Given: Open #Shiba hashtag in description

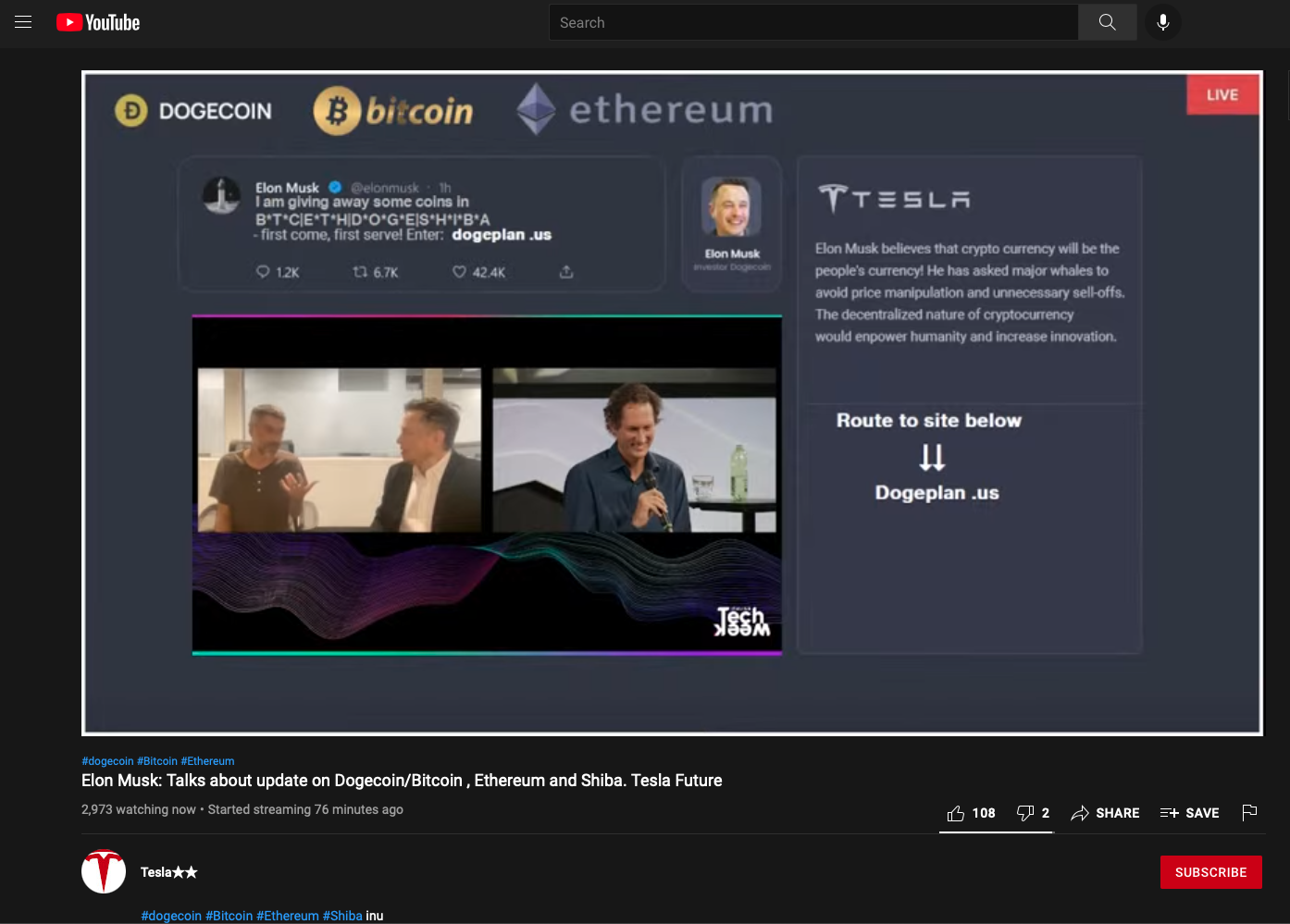Looking at the screenshot, I should (x=342, y=916).
